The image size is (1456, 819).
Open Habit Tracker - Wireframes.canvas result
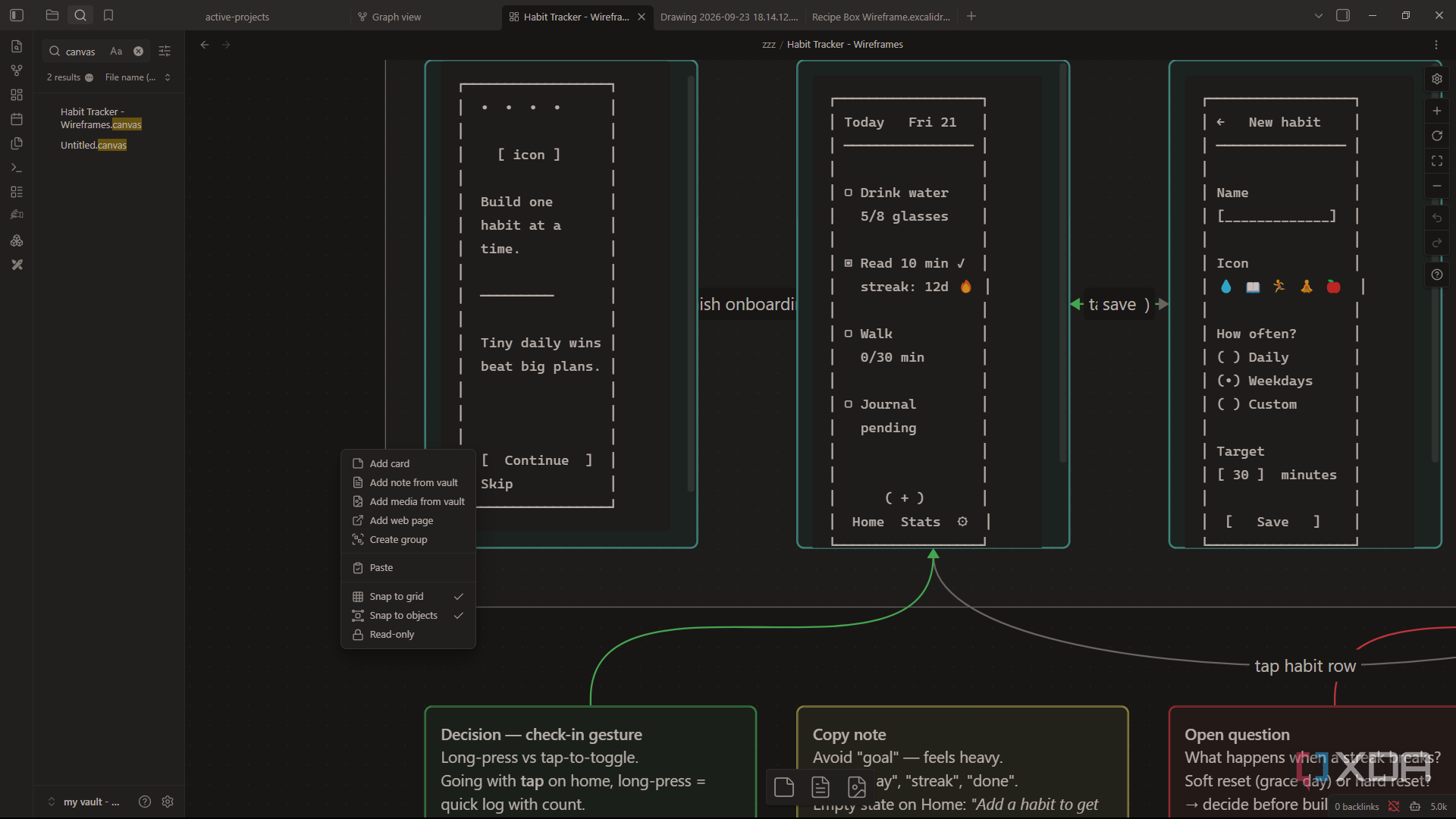point(101,118)
